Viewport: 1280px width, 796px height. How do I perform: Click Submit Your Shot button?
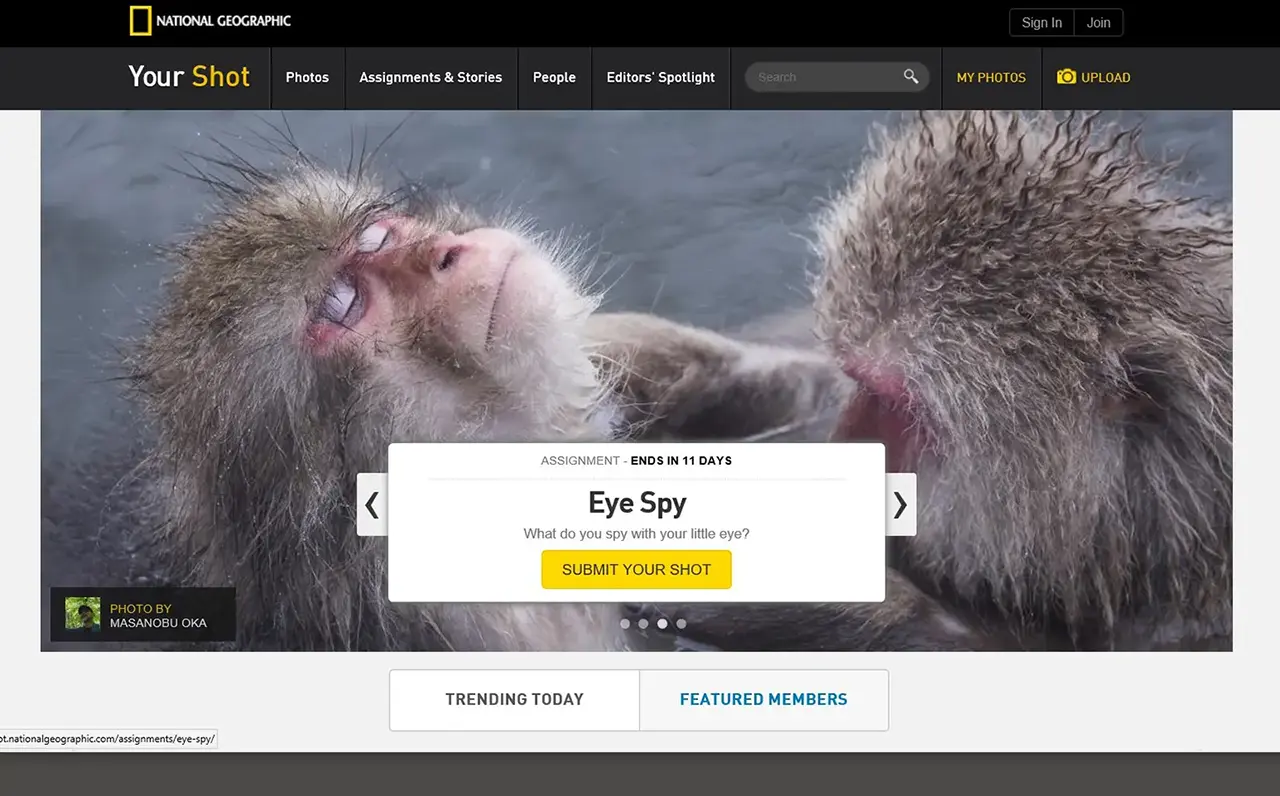pyautogui.click(x=636, y=569)
